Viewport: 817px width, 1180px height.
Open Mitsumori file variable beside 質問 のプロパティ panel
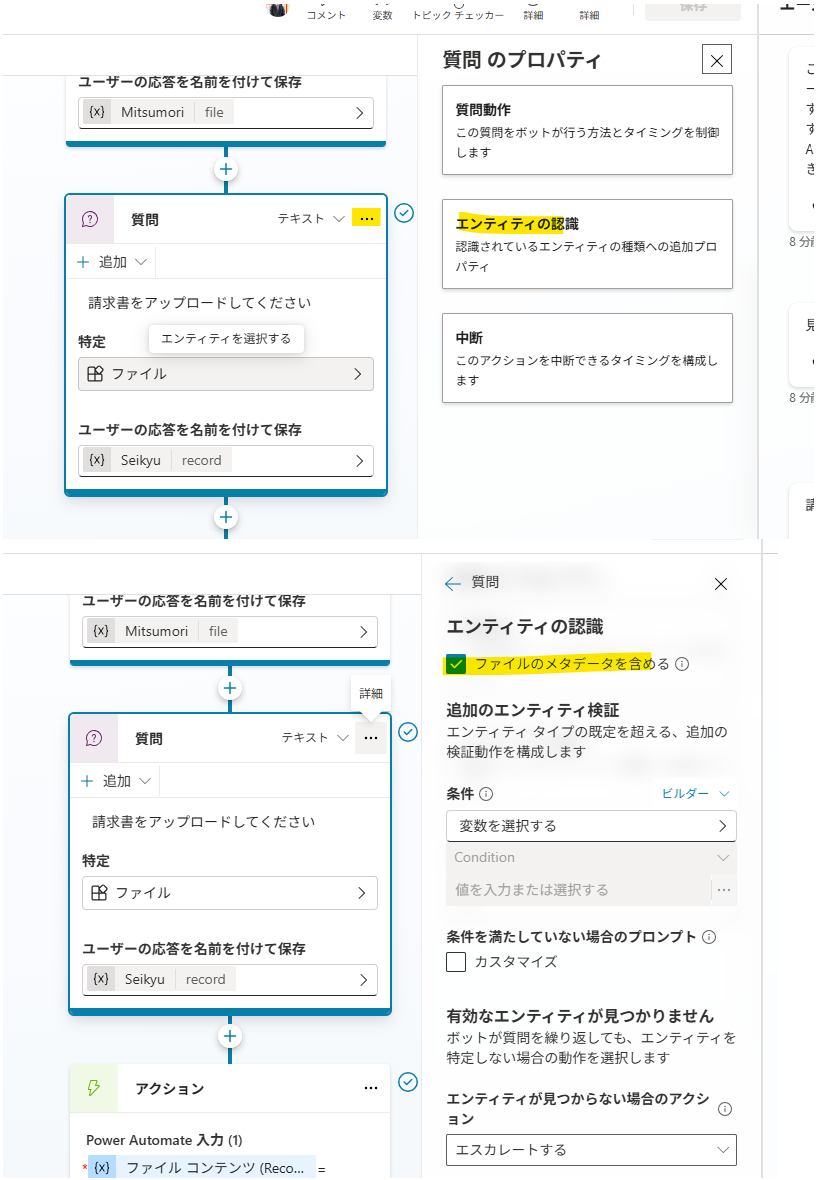click(x=226, y=113)
